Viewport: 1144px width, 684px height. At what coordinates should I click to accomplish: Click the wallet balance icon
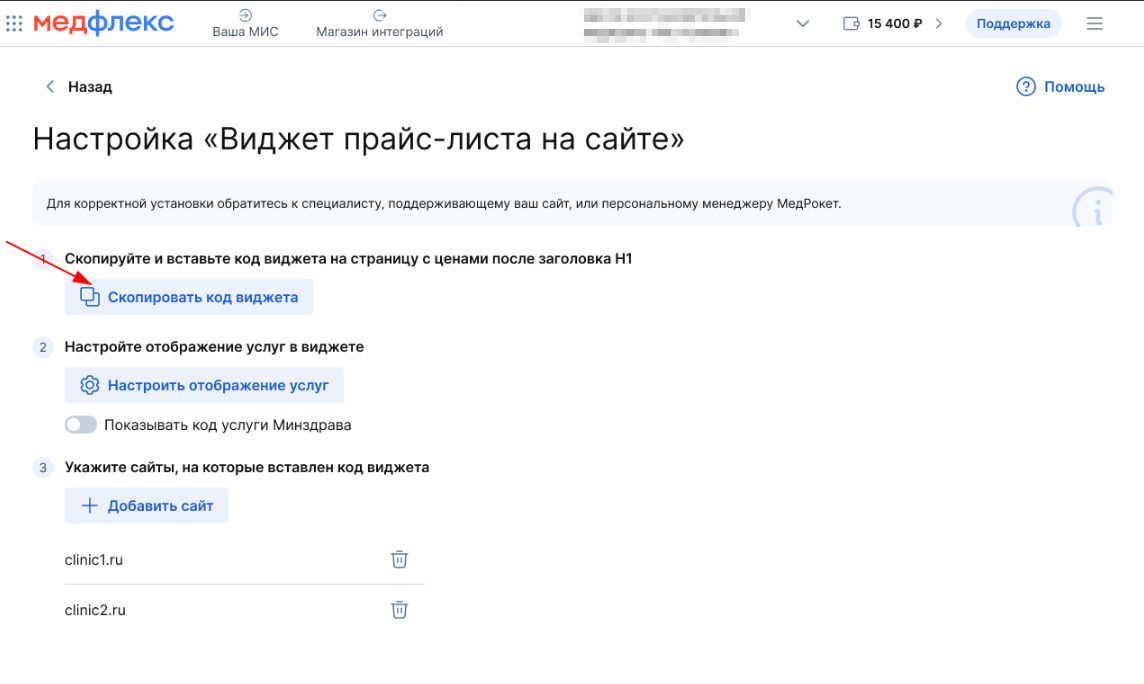(852, 24)
